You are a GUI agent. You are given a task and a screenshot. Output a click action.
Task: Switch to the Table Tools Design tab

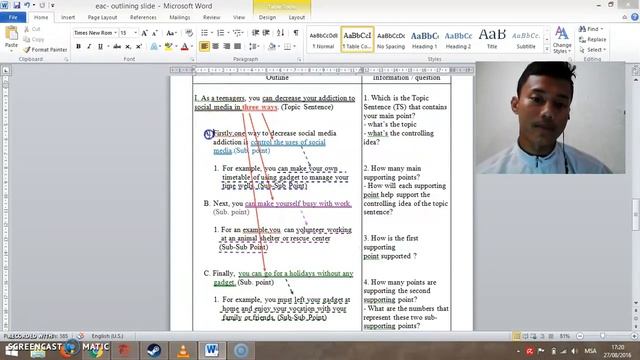point(267,18)
